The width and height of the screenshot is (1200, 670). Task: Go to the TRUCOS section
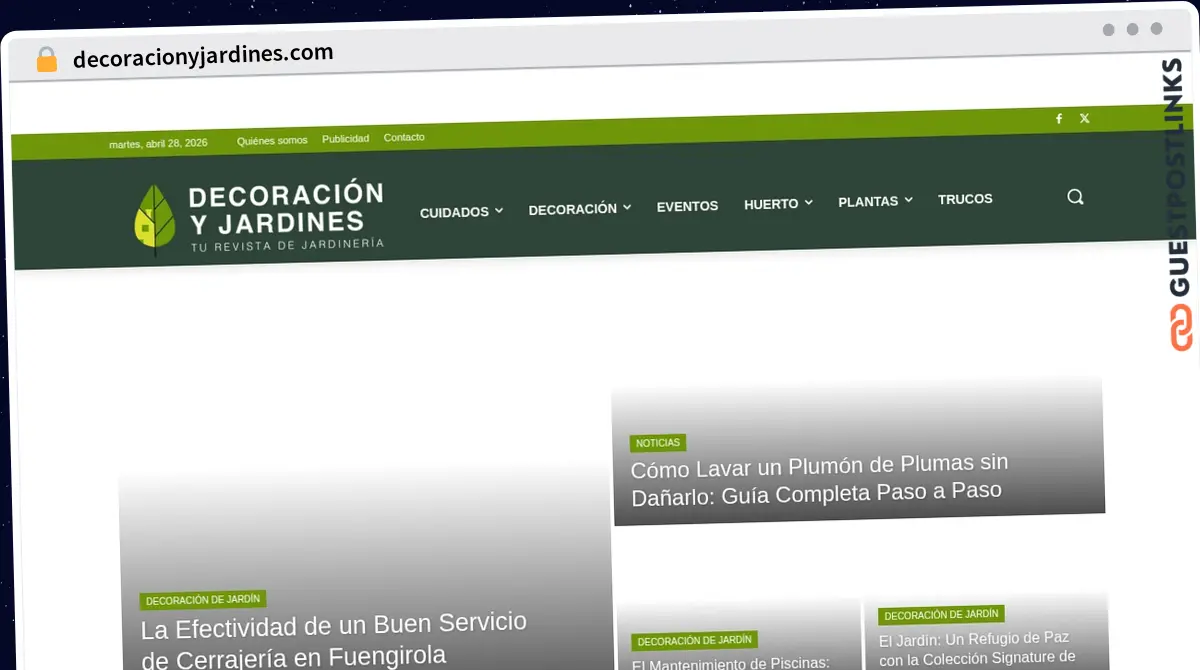coord(965,199)
